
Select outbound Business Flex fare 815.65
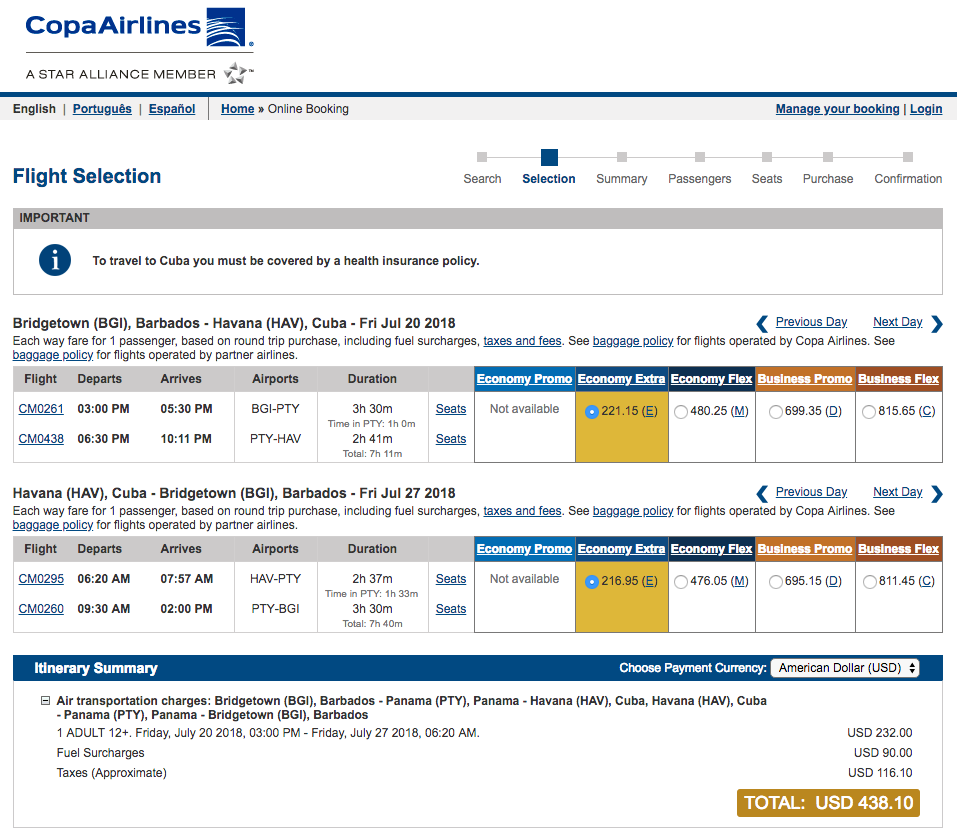pyautogui.click(x=869, y=412)
